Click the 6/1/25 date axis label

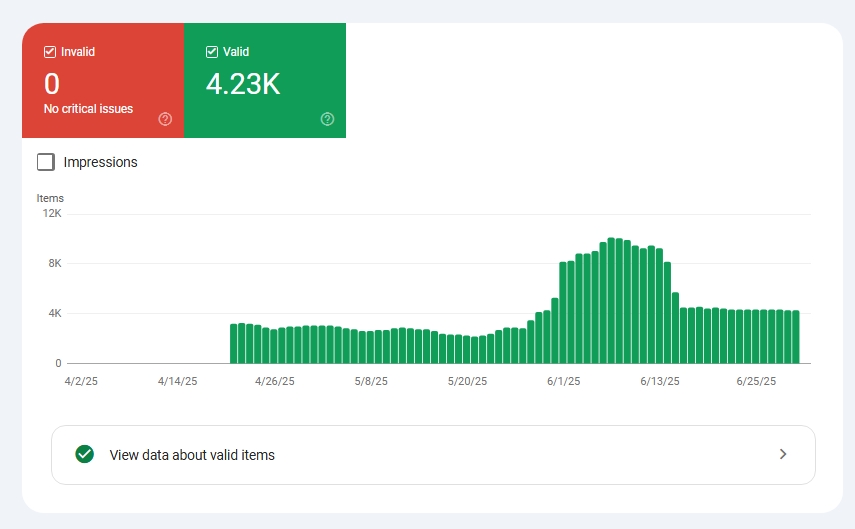click(563, 381)
